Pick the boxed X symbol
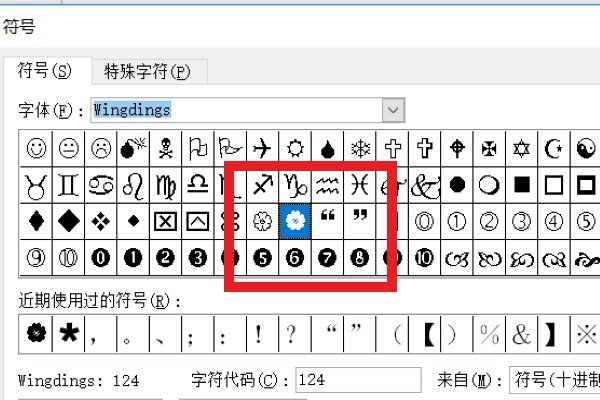The image size is (600, 400). (165, 221)
